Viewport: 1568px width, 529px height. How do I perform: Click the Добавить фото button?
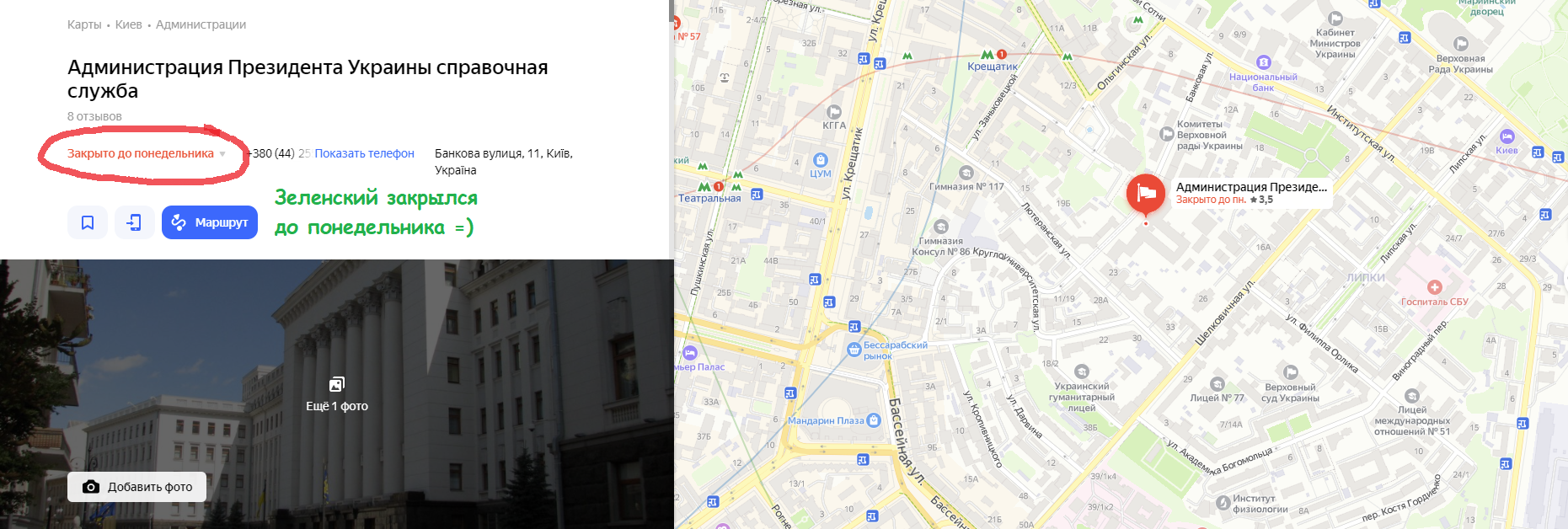coord(136,487)
